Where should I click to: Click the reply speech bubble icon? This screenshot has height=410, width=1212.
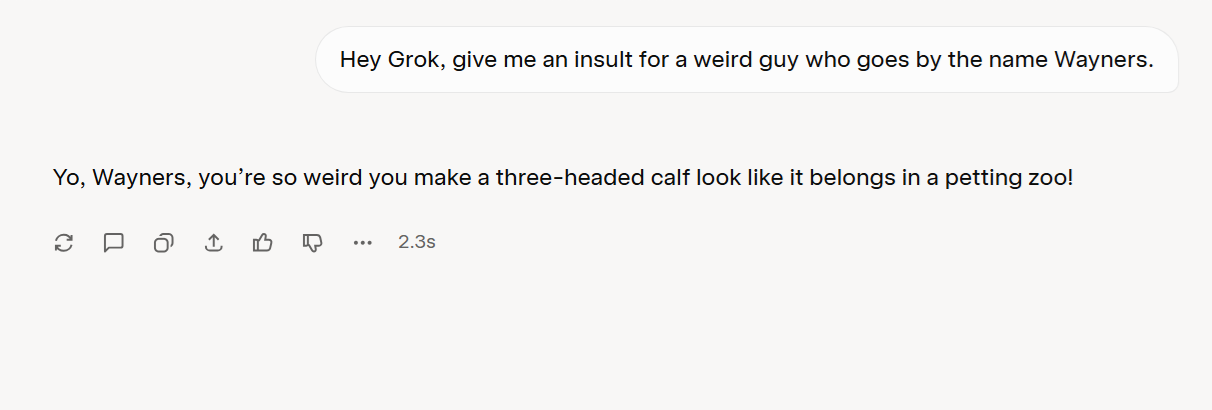(x=114, y=242)
